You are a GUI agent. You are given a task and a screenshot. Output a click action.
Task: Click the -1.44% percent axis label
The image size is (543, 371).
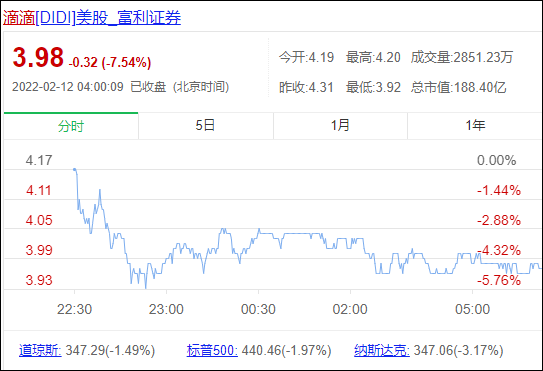[x=499, y=190]
